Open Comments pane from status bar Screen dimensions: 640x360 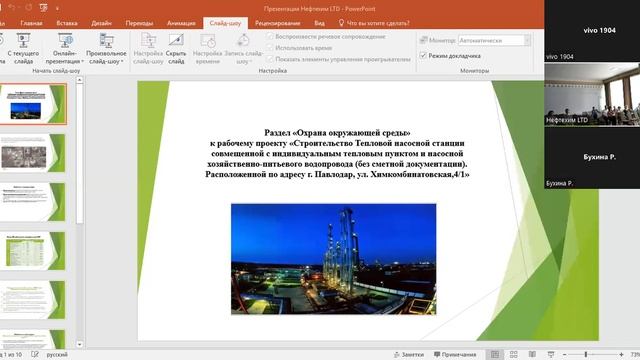pyautogui.click(x=455, y=354)
